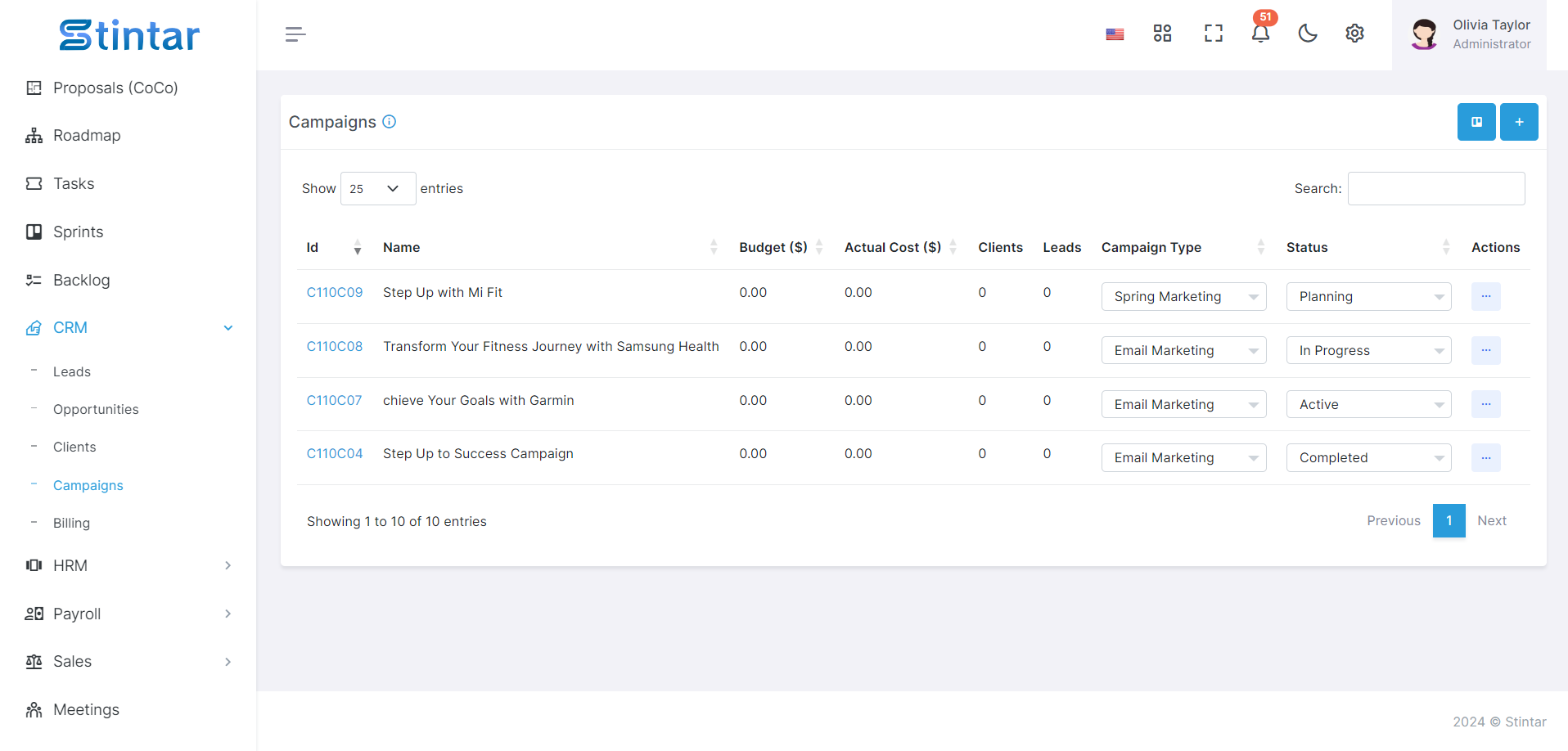The height and width of the screenshot is (751, 1568).
Task: Click the Next pagination button
Action: pyautogui.click(x=1491, y=521)
